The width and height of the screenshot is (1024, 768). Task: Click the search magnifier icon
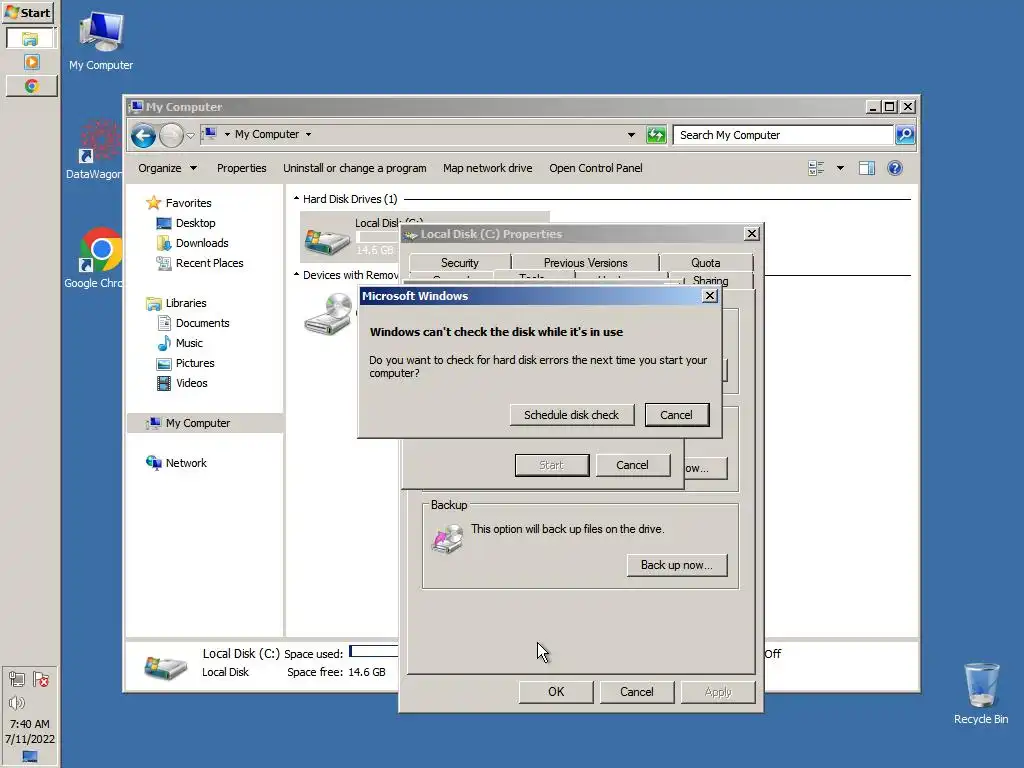coord(905,135)
